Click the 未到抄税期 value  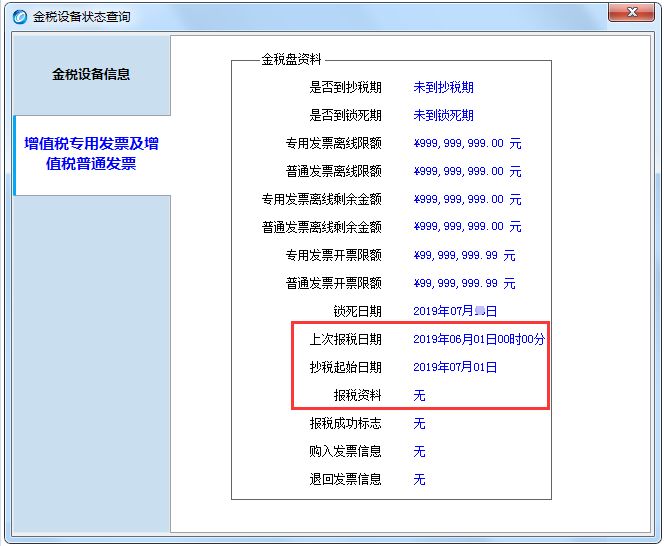coord(443,87)
